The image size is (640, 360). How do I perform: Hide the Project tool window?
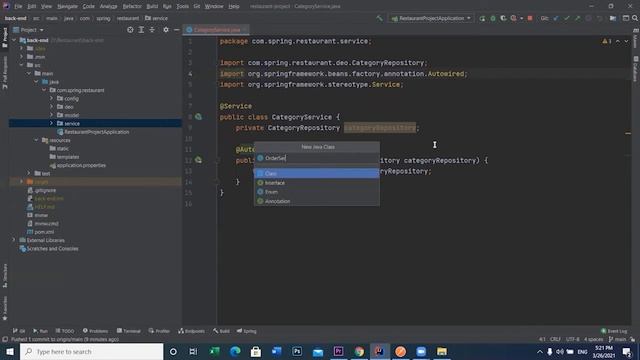tap(176, 30)
